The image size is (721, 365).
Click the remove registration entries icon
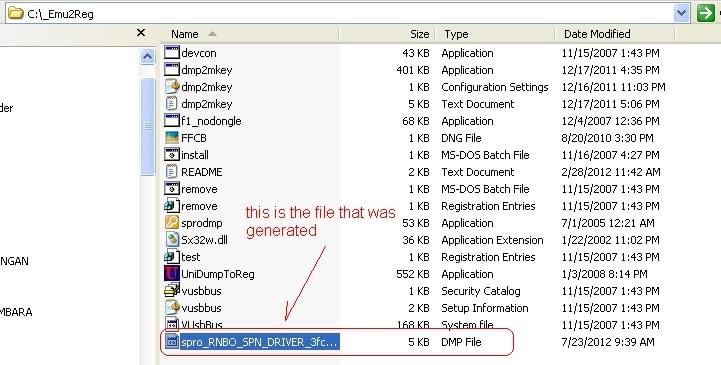(x=172, y=205)
